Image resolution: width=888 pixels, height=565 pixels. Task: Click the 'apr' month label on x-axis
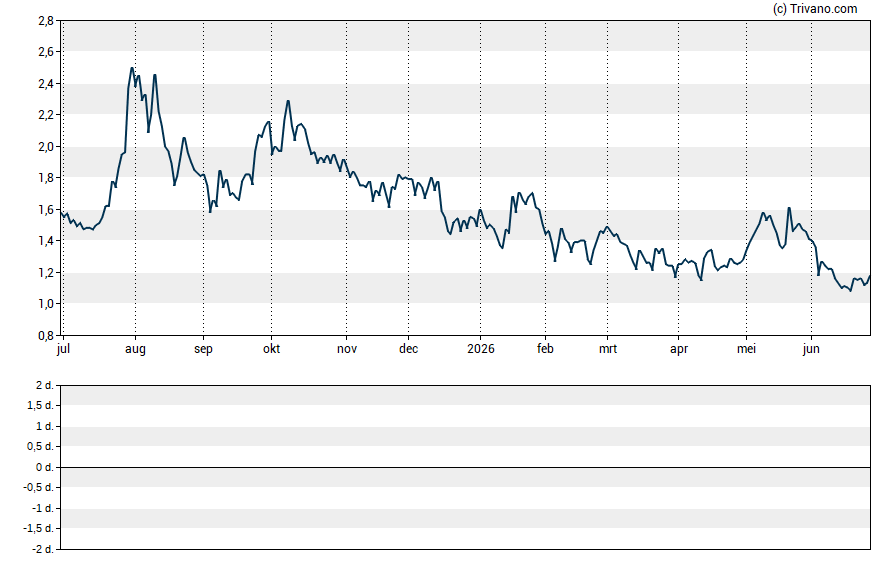678,349
